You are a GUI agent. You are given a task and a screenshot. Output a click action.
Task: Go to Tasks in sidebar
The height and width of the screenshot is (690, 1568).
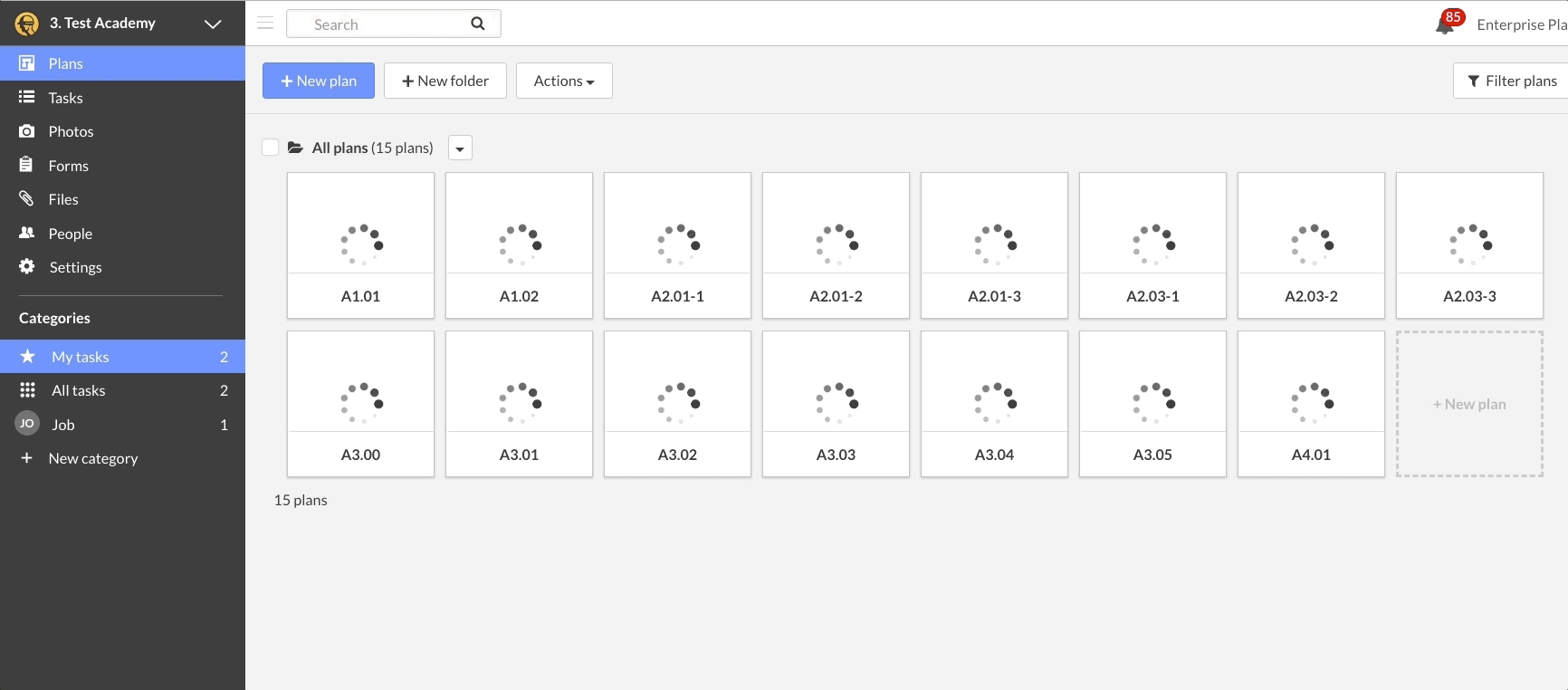click(x=65, y=98)
